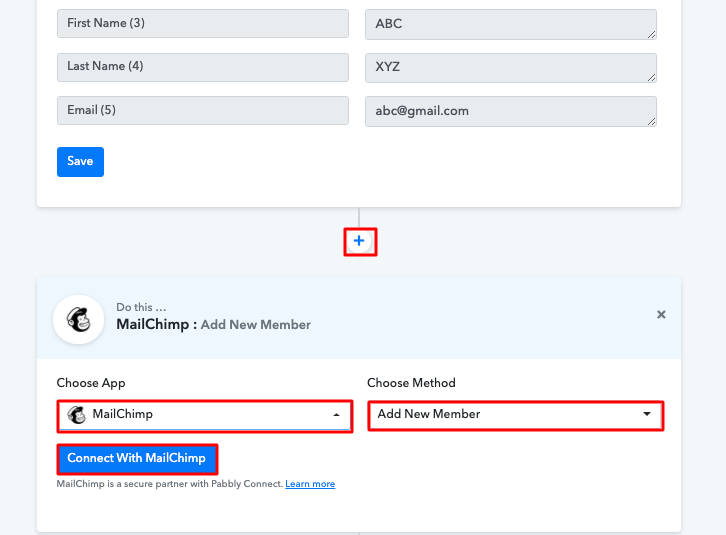Click the resize handle of the abc@gmail.com field

[x=651, y=121]
